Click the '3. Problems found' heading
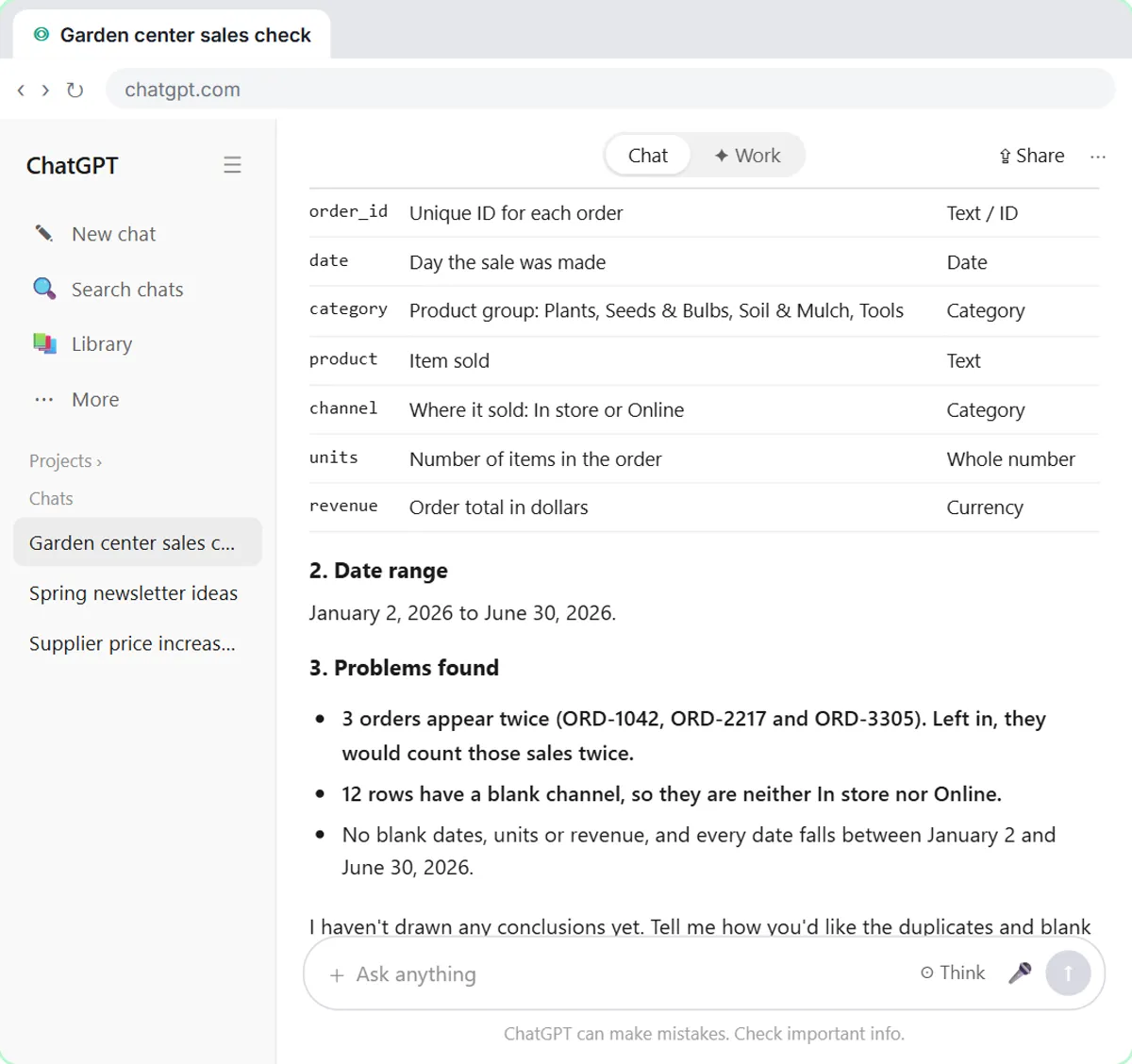 click(x=404, y=668)
